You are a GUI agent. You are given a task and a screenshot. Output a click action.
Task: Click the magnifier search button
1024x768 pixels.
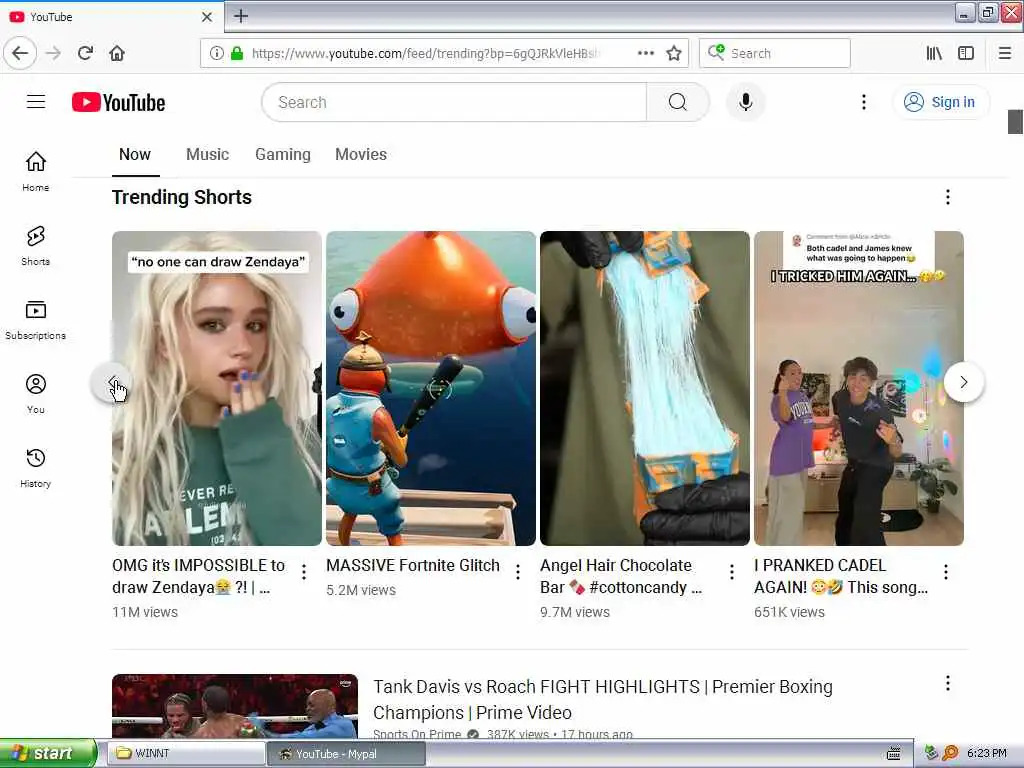click(x=677, y=103)
